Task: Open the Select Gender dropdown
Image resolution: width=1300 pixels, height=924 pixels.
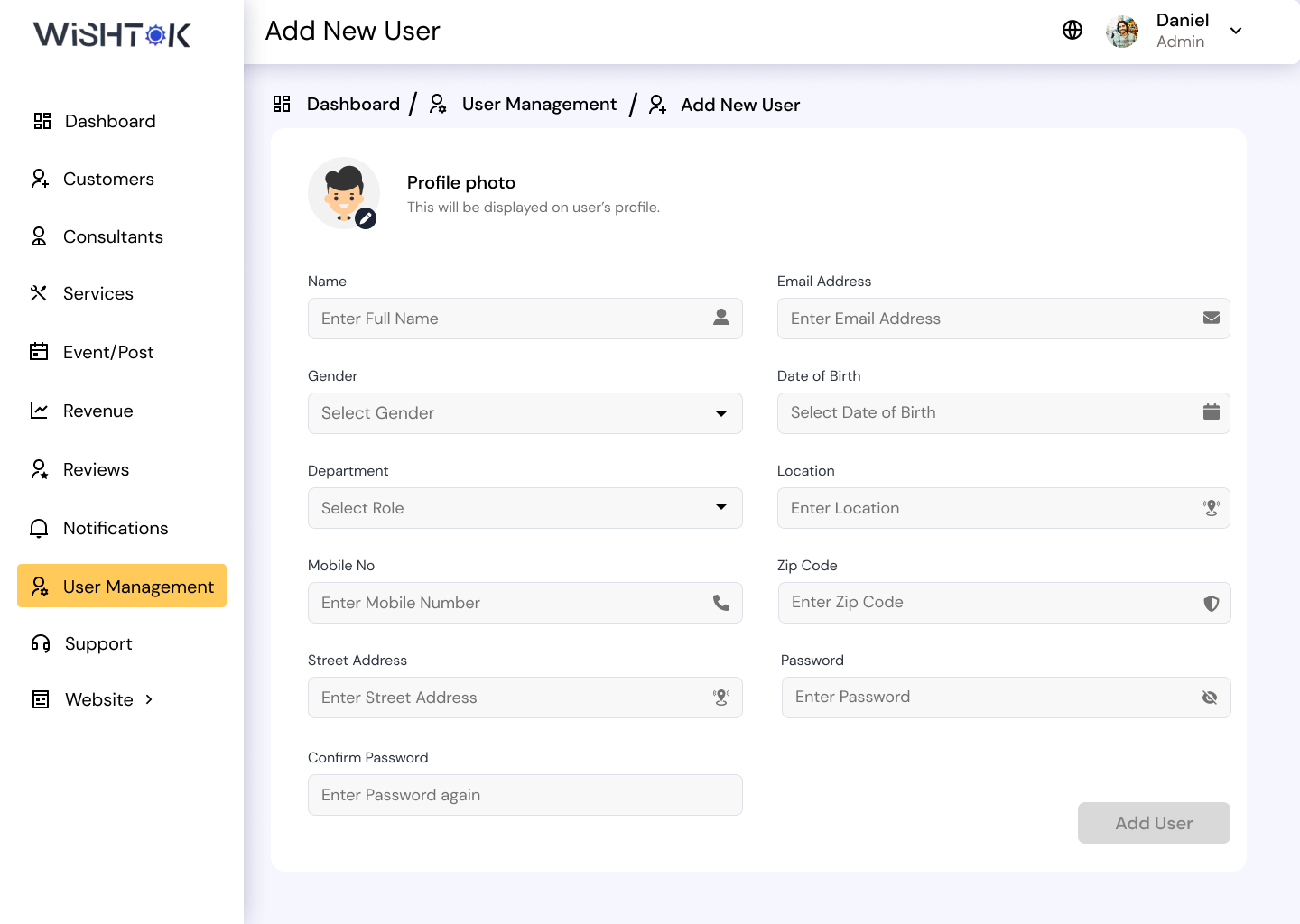Action: 525,413
